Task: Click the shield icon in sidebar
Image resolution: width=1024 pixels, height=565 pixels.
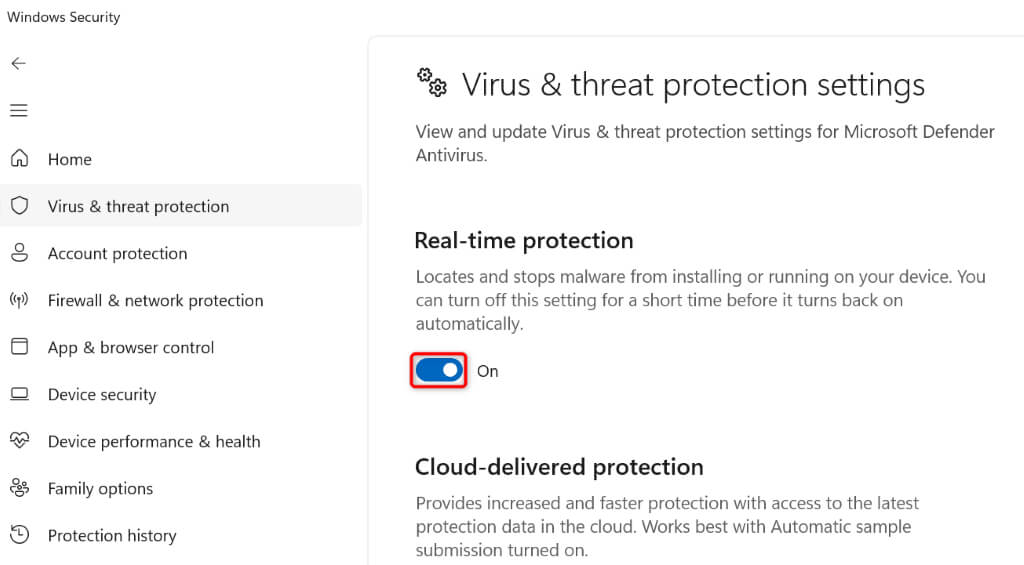Action: (x=19, y=206)
